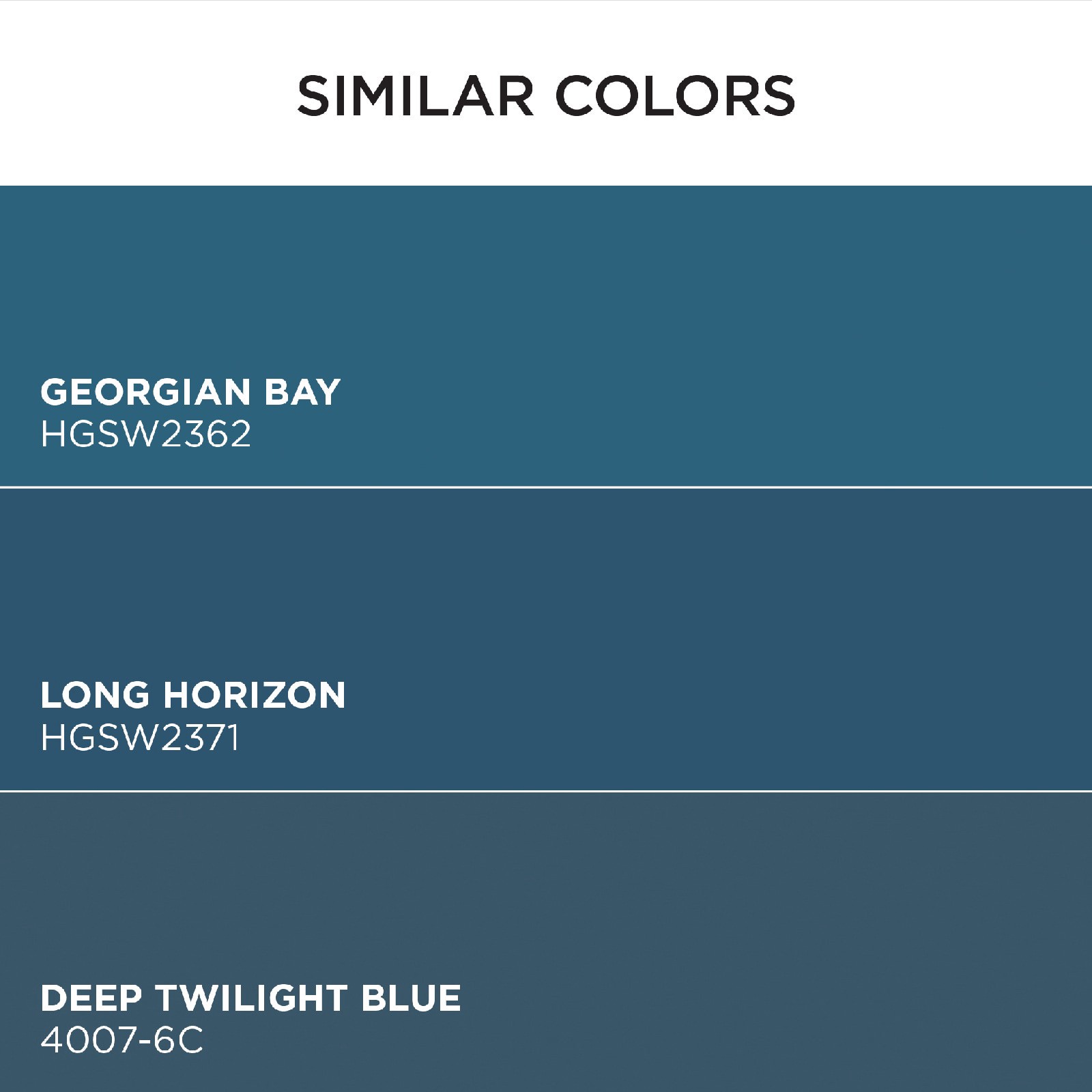This screenshot has height=1092, width=1092.
Task: Click the 4007-6C color code
Action: pyautogui.click(x=121, y=1041)
